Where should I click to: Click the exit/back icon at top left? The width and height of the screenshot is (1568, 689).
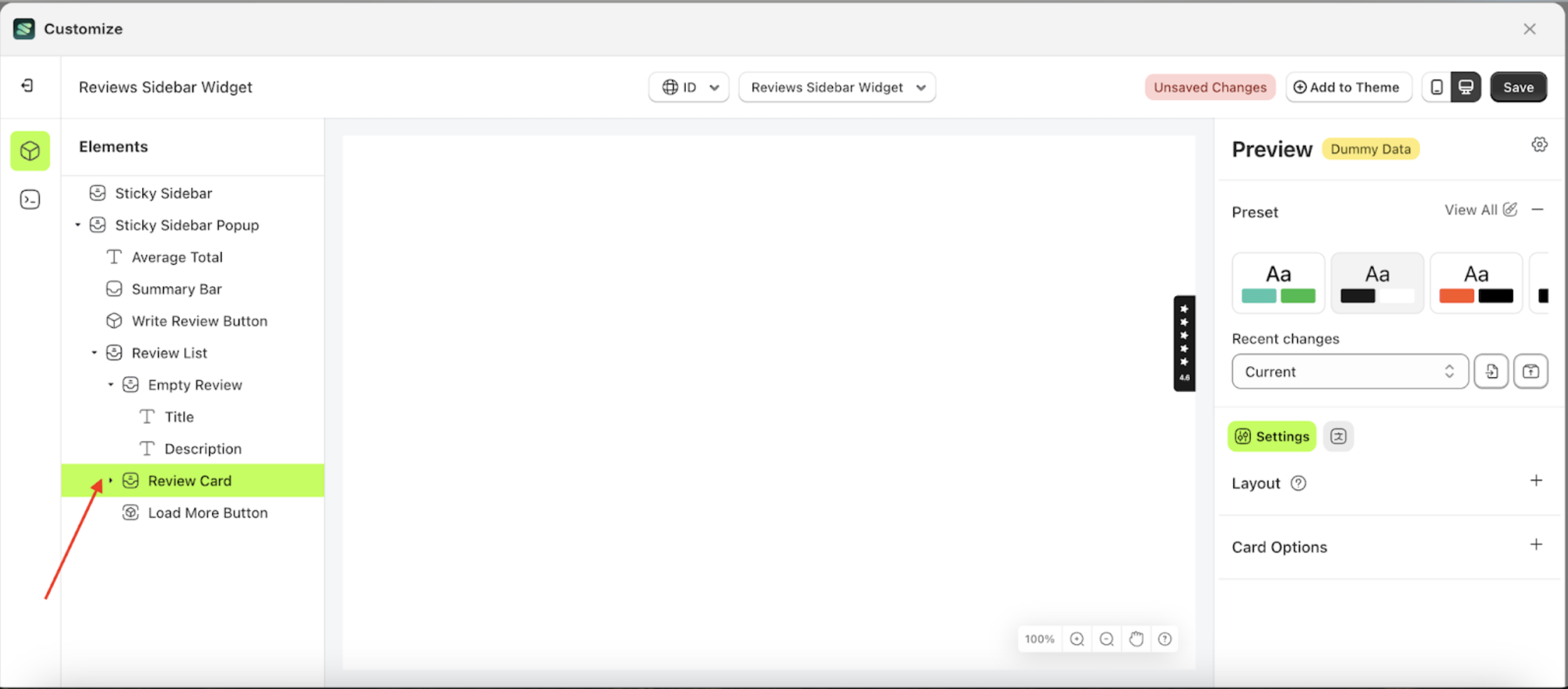pyautogui.click(x=27, y=85)
